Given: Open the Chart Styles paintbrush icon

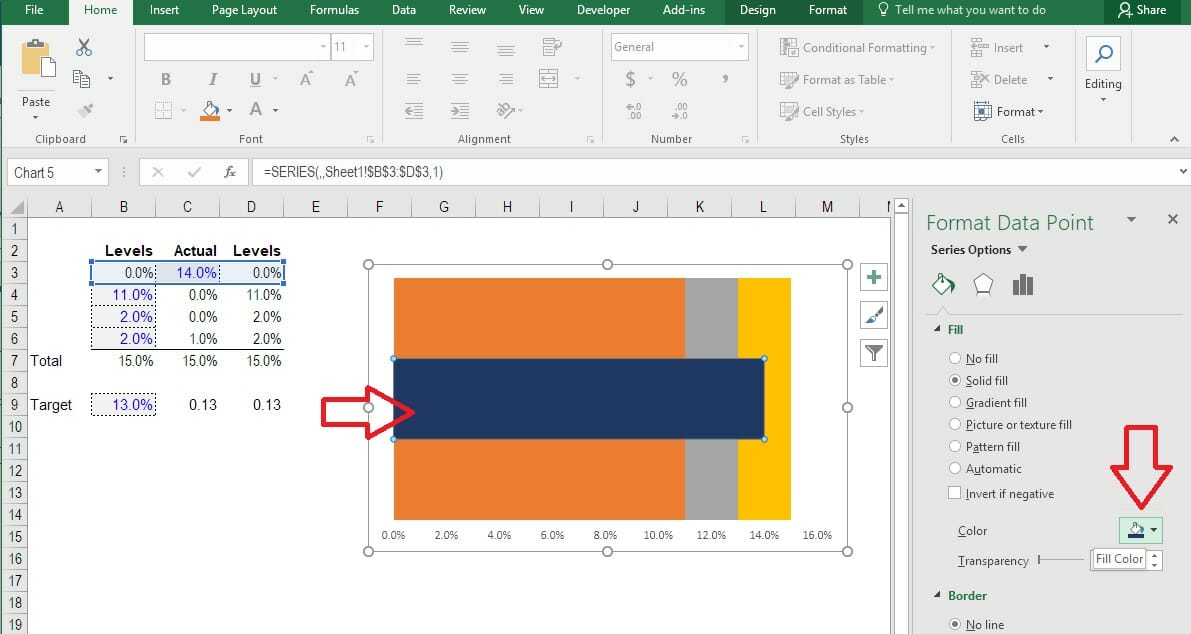Looking at the screenshot, I should [874, 314].
